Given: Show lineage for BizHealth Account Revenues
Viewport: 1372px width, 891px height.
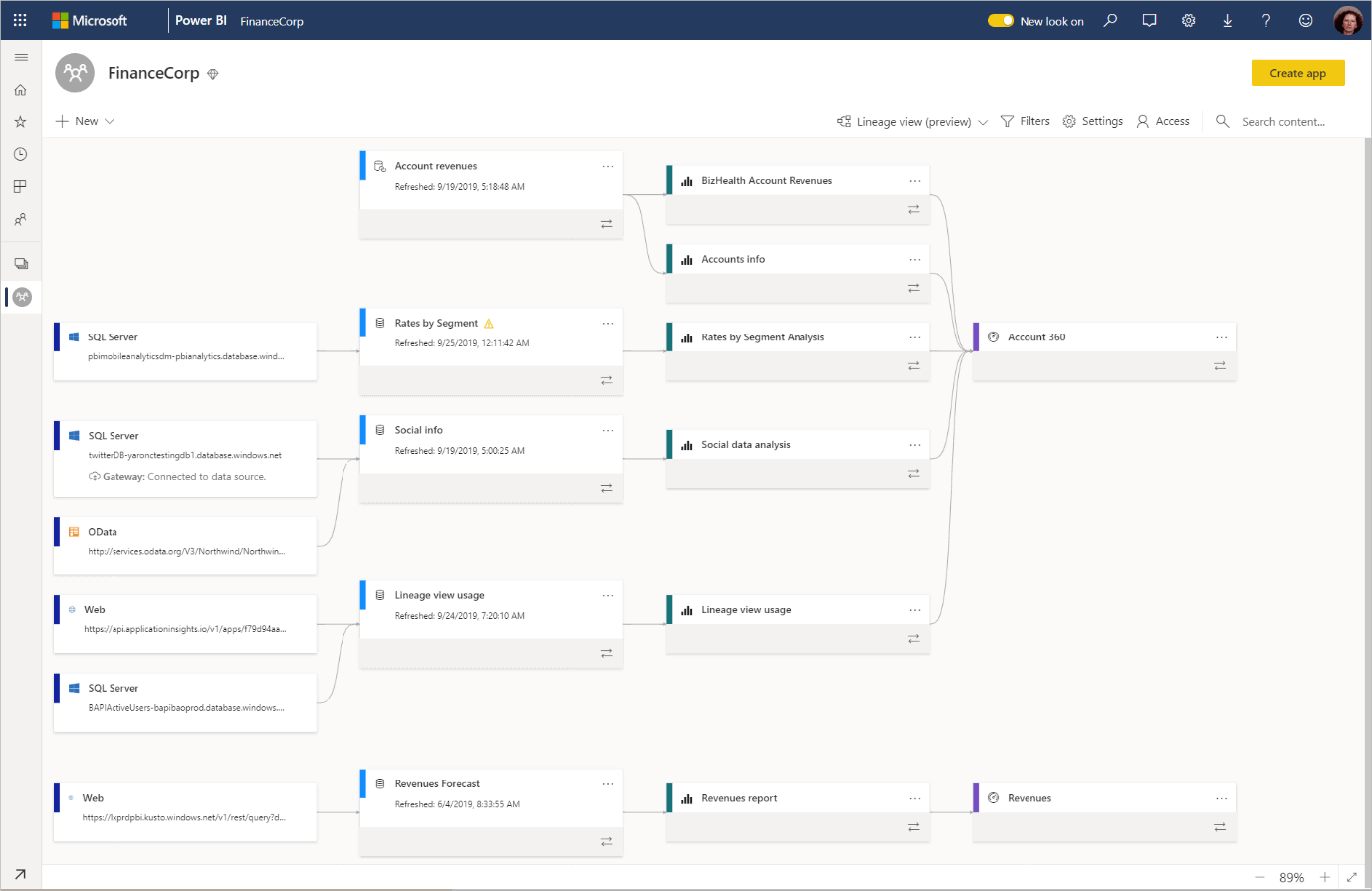Looking at the screenshot, I should pyautogui.click(x=913, y=209).
